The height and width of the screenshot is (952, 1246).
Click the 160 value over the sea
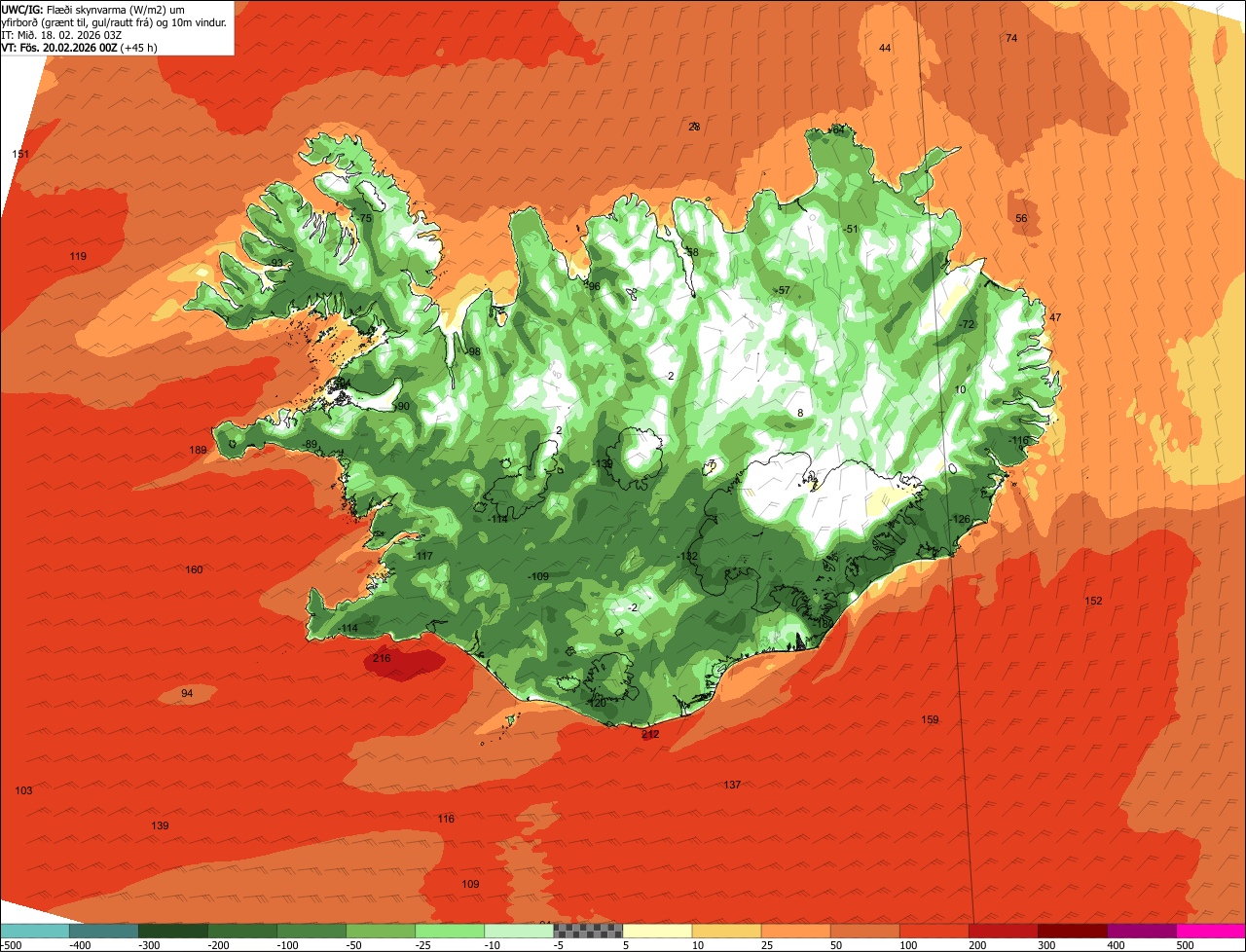(x=194, y=570)
